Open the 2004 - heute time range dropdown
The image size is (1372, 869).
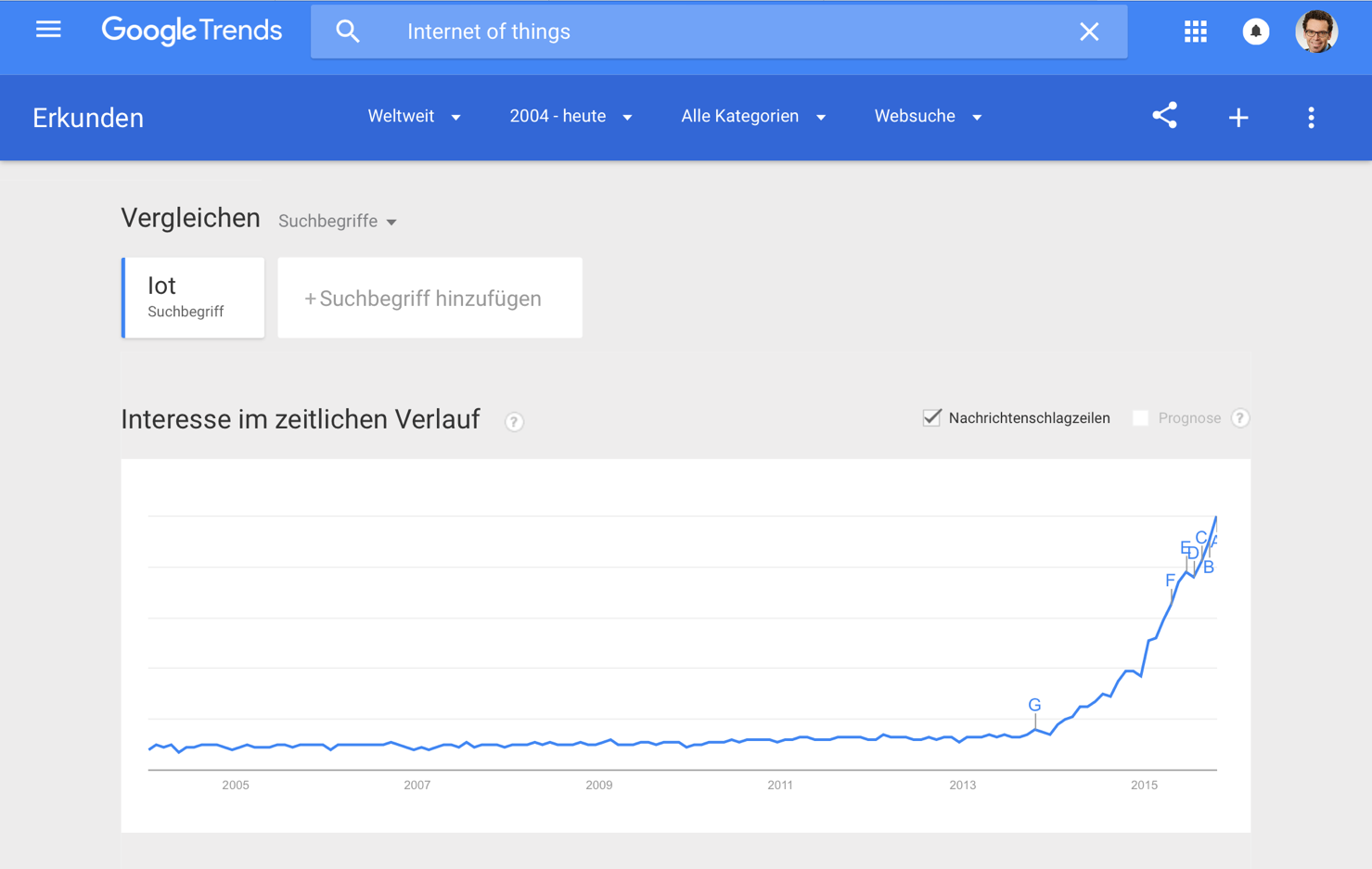click(571, 117)
